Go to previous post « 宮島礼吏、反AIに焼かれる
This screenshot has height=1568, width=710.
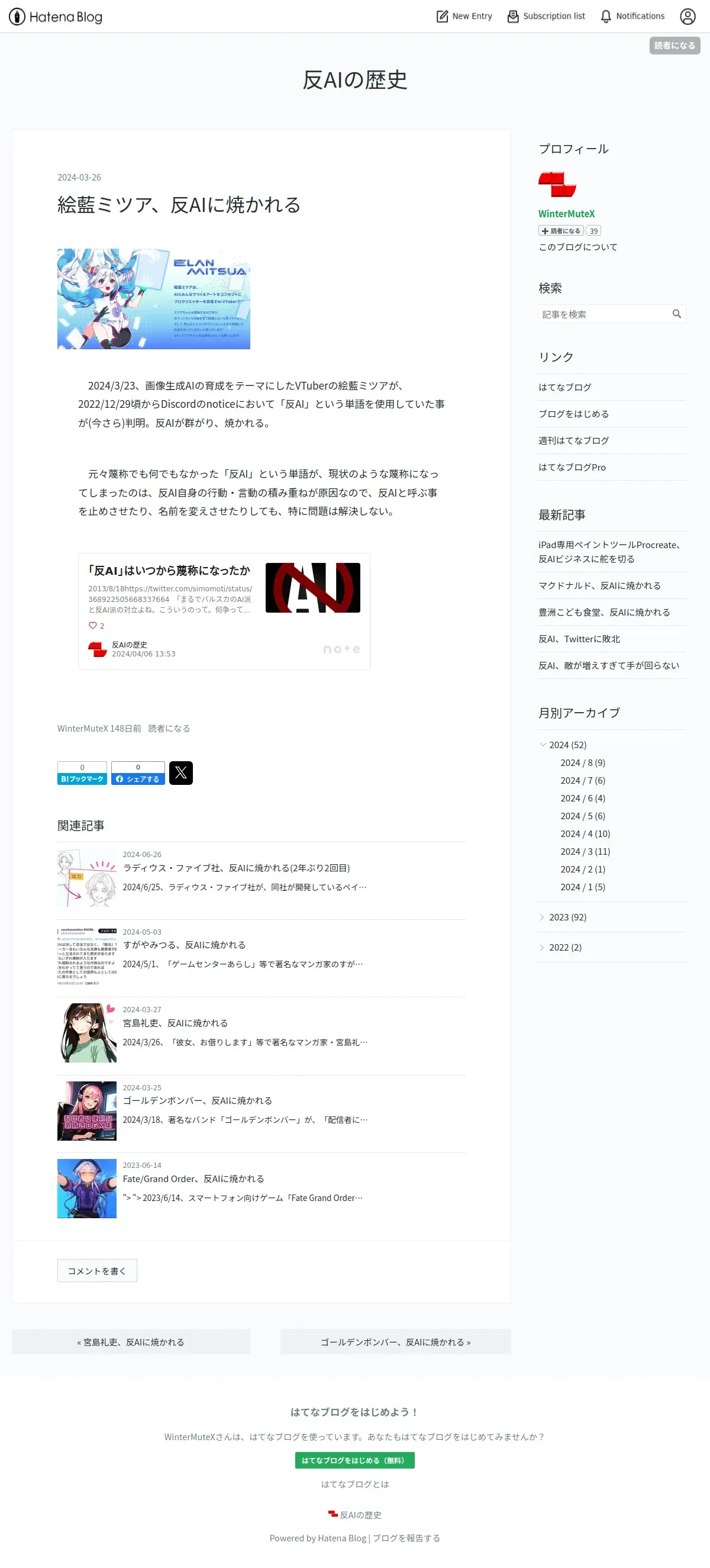(130, 1341)
